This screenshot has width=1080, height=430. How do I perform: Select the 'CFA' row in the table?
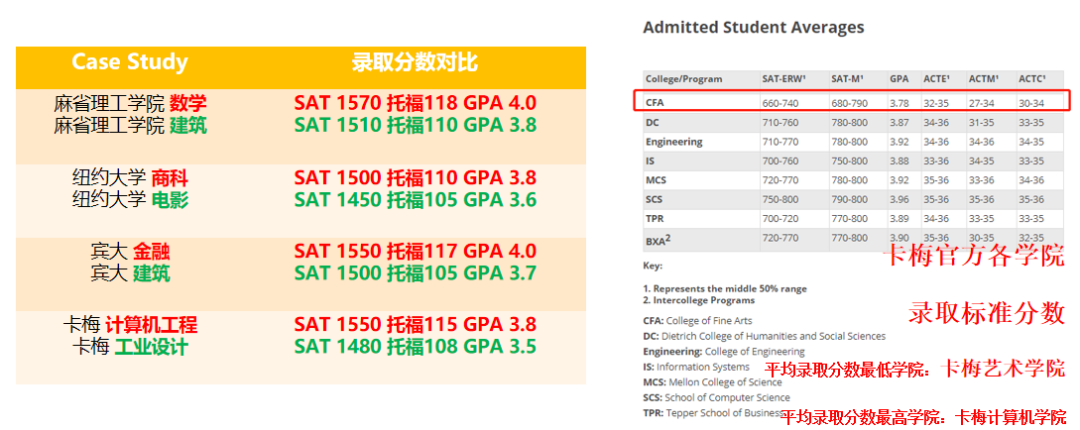pos(853,101)
